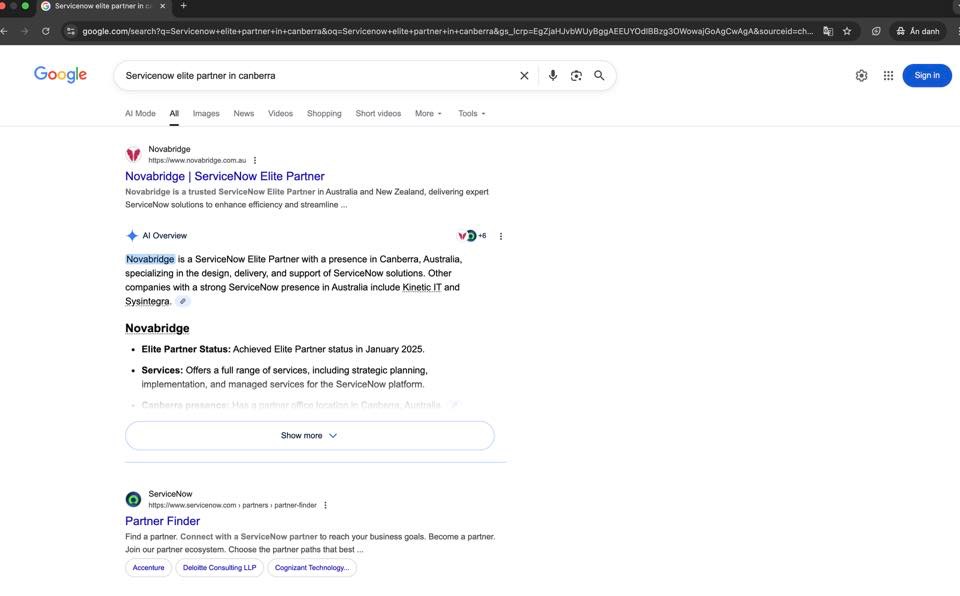
Task: Clear the search box with X icon
Action: (524, 75)
